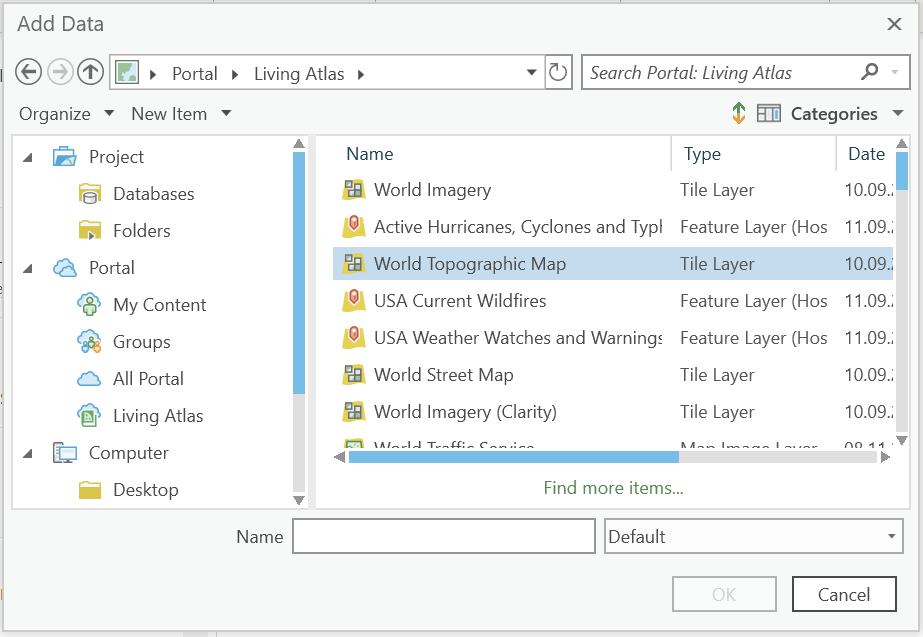
Task: Click the World Topographic Map layer icon
Action: (354, 263)
